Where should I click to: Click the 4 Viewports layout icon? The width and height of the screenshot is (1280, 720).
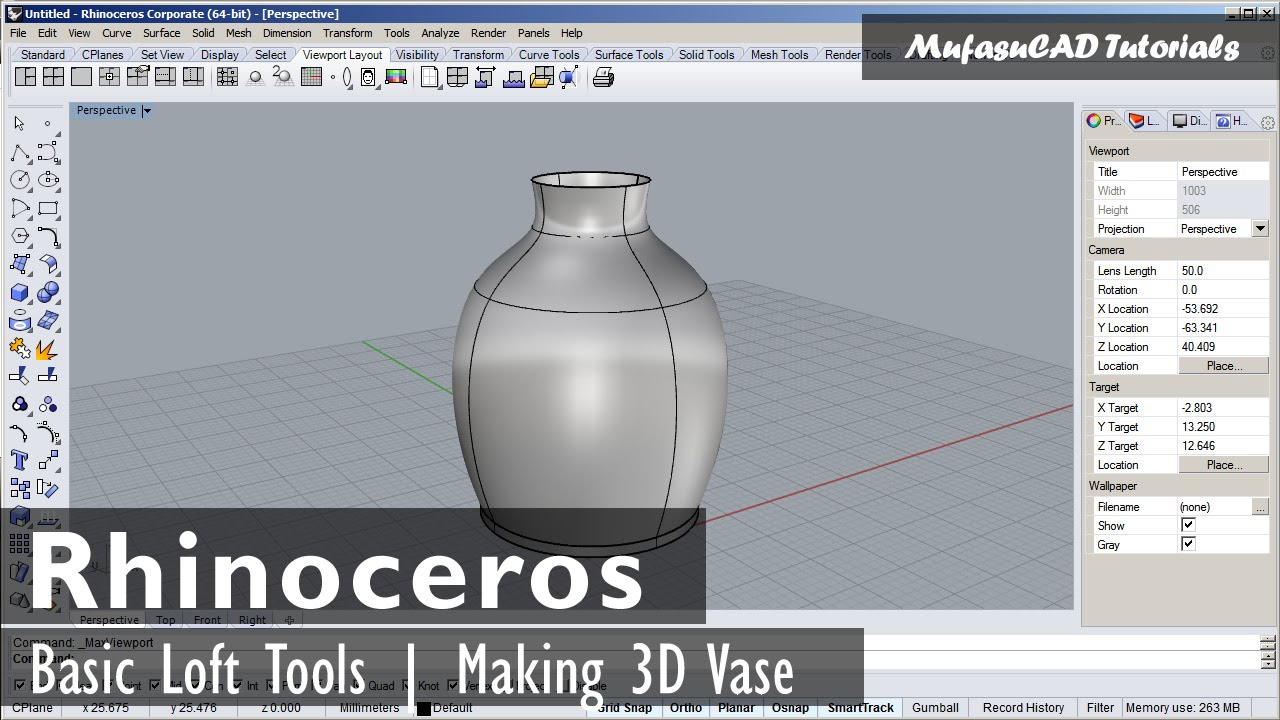point(53,77)
